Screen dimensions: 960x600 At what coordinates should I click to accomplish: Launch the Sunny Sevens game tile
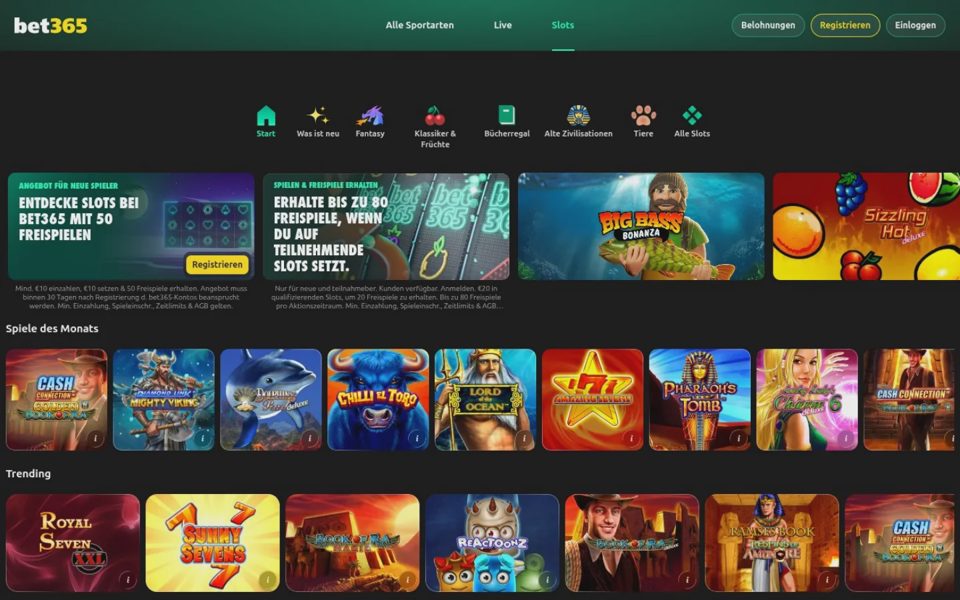coord(212,542)
